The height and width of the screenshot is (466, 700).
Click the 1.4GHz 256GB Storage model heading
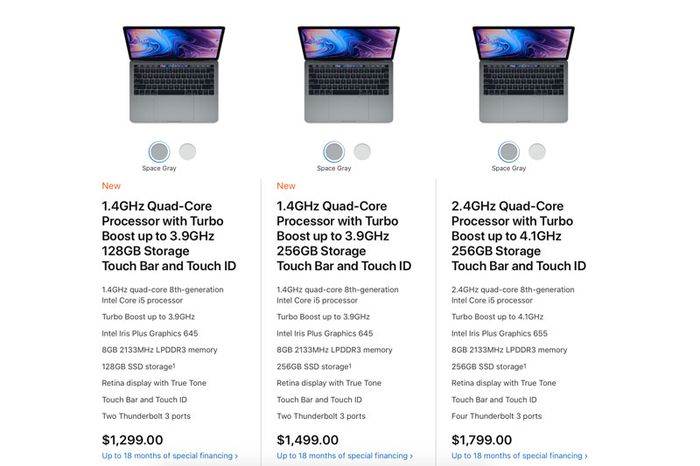344,236
